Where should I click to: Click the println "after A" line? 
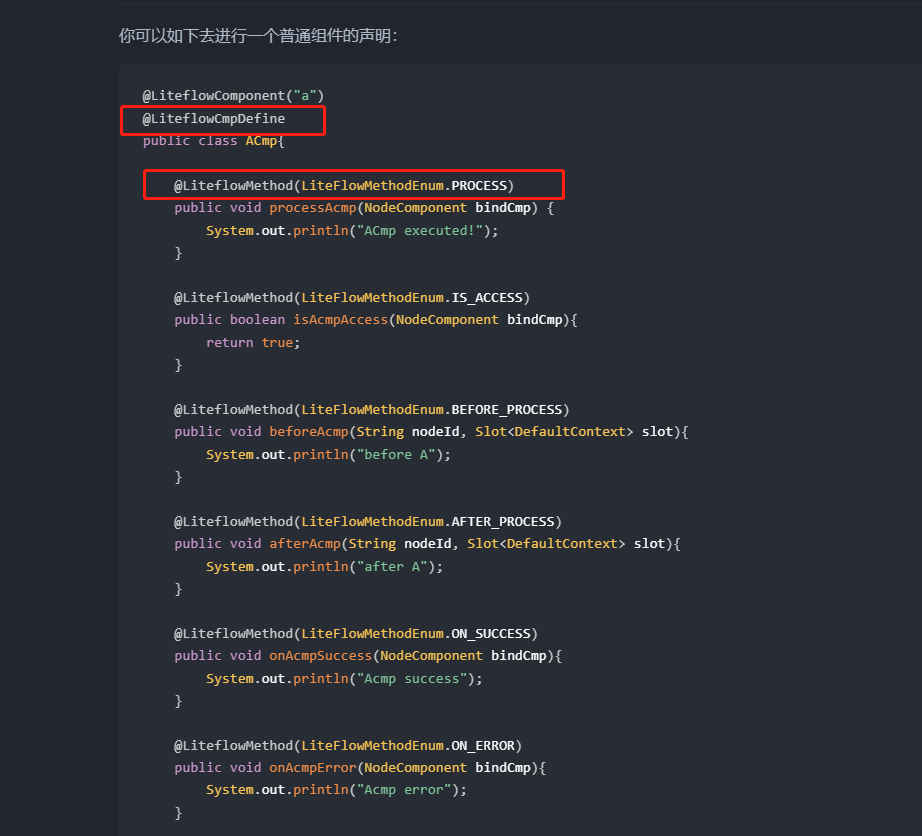(x=324, y=567)
